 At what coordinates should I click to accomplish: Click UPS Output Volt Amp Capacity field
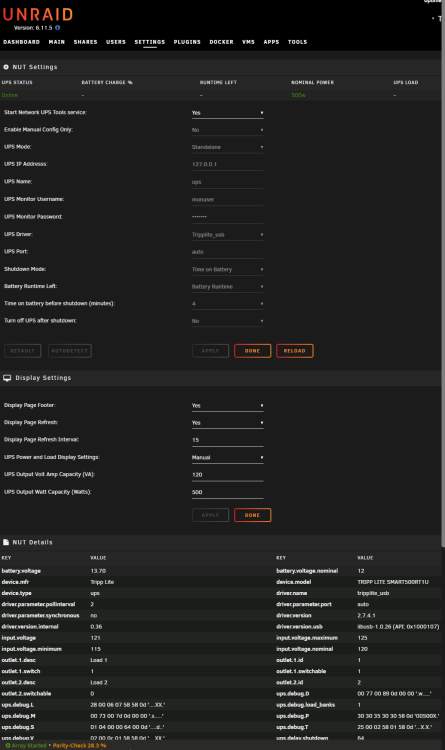(228, 475)
